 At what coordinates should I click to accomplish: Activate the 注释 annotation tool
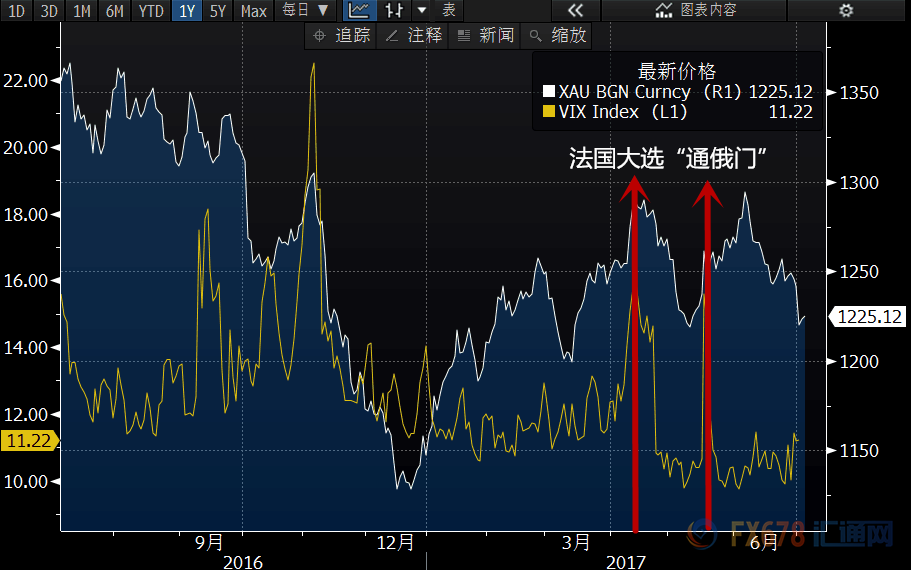[x=413, y=35]
